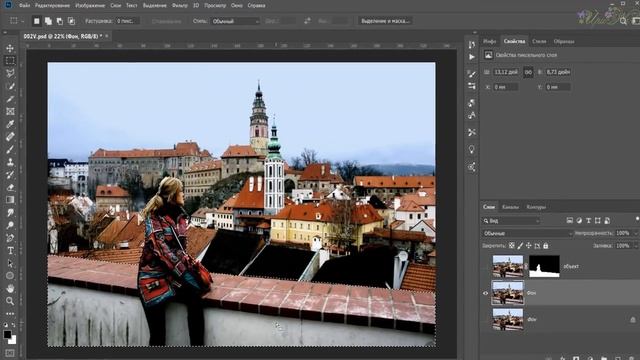Select the Eraser tool
This screenshot has width=640, height=360.
(10, 187)
